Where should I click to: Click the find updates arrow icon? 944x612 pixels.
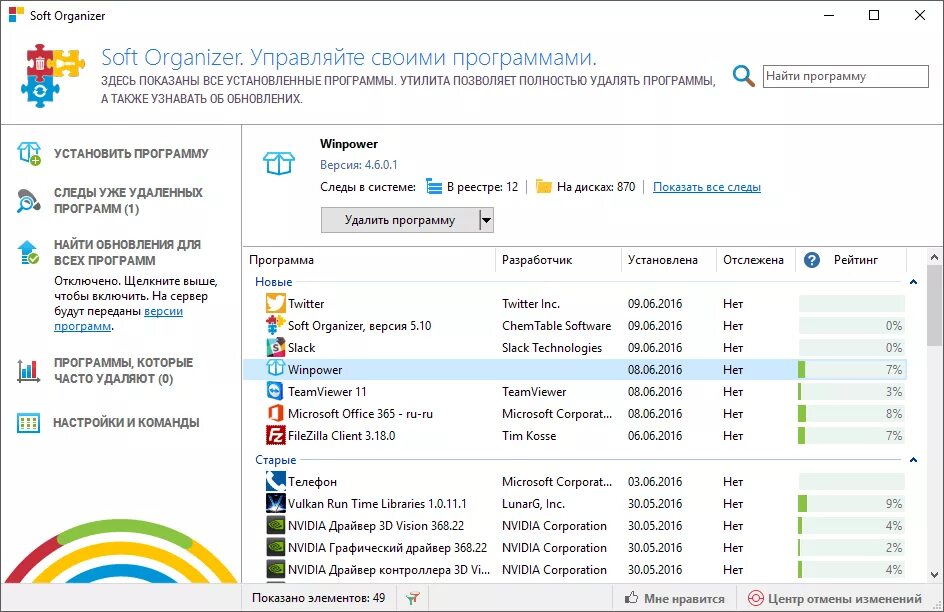point(28,252)
